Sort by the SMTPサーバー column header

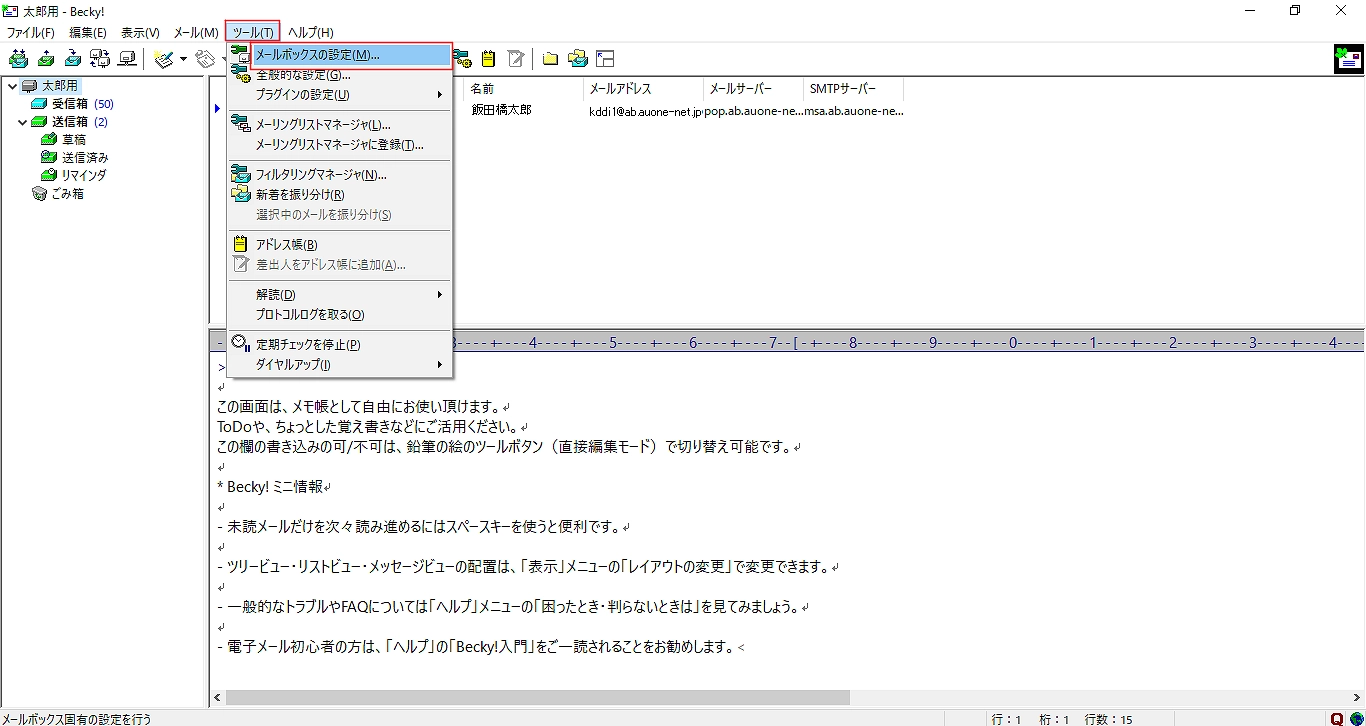(853, 89)
